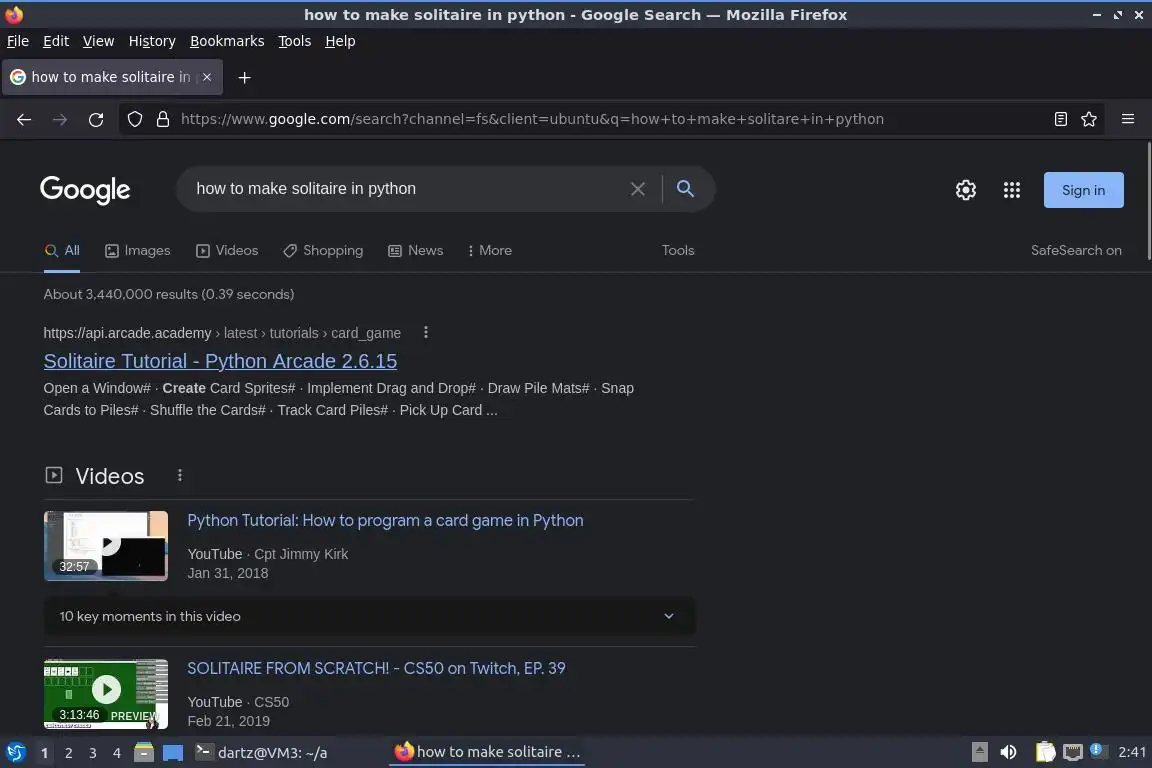Viewport: 1152px width, 768px height.
Task: Reload the current page
Action: (96, 119)
